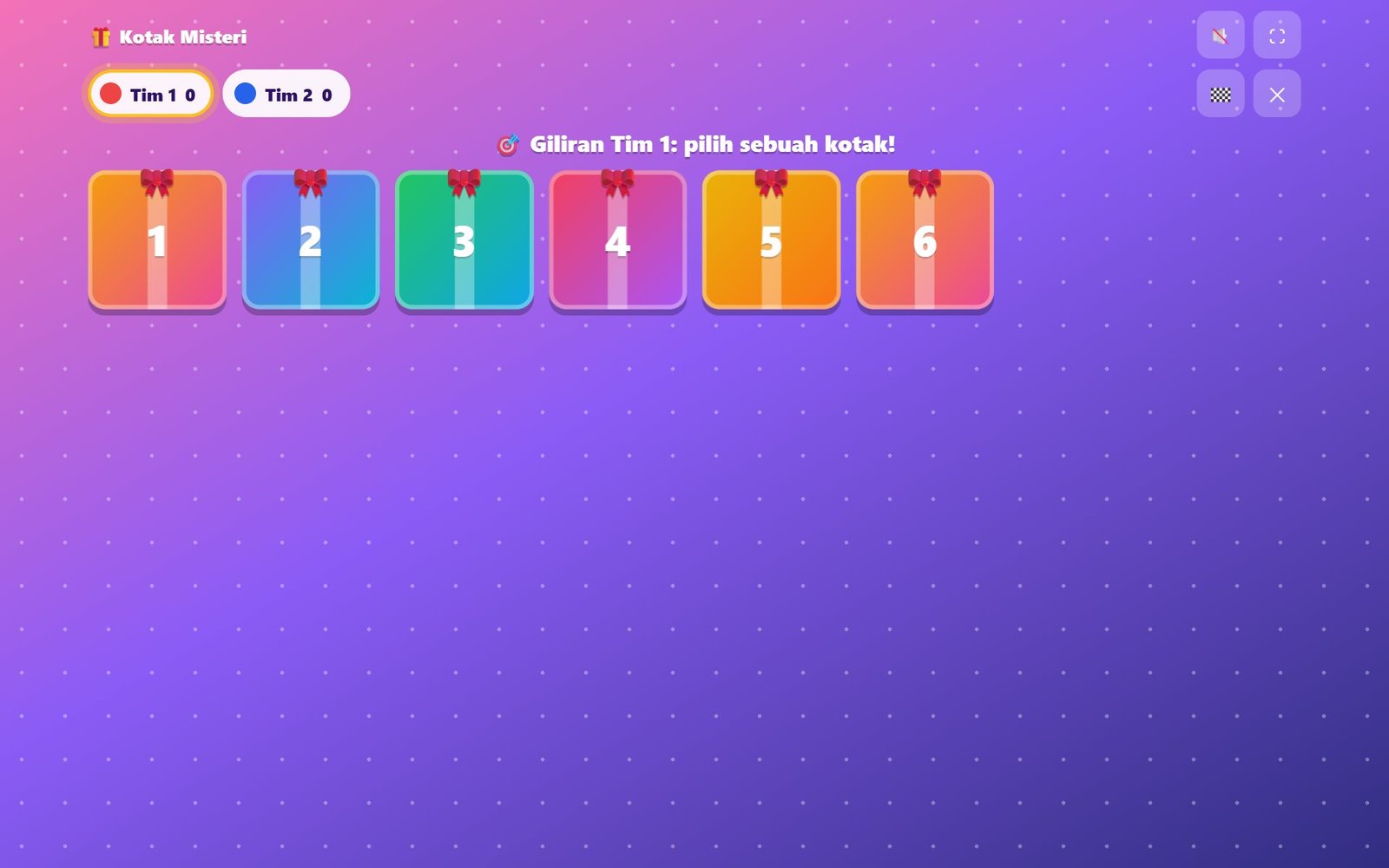Toggle the sound mute icon
This screenshot has height=868, width=1389.
click(1220, 36)
